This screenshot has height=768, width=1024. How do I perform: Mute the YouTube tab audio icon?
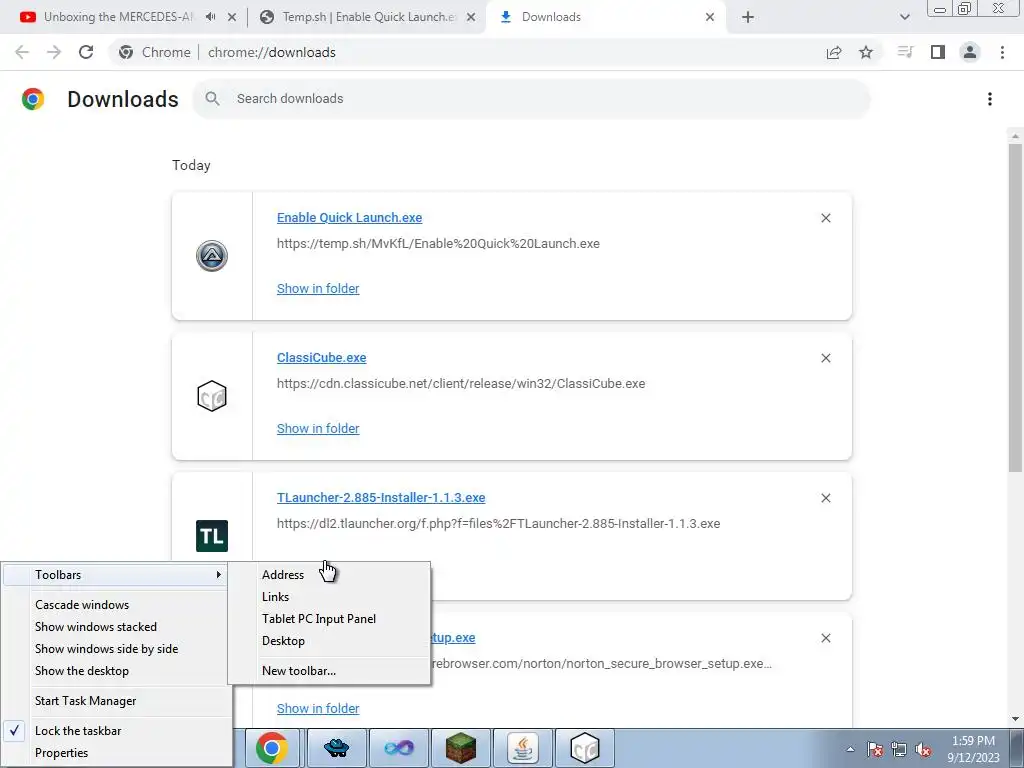pos(210,17)
